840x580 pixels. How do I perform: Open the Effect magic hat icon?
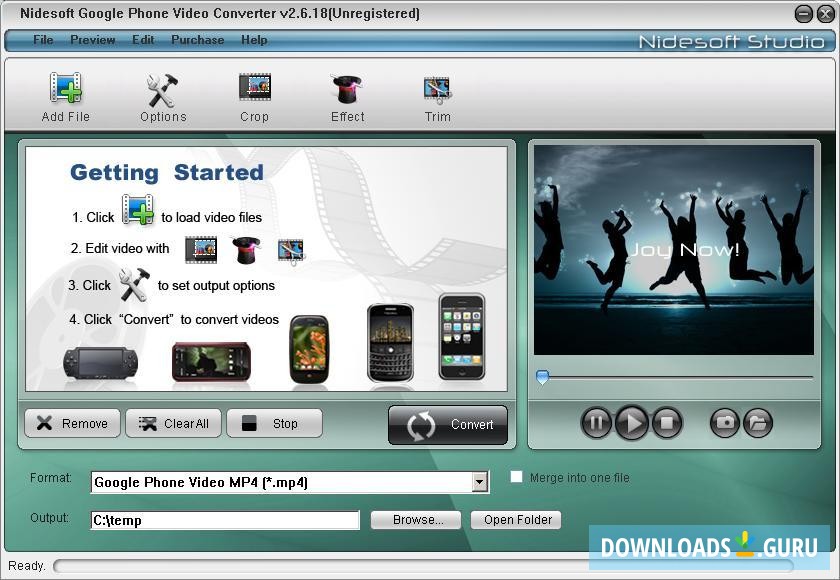347,91
